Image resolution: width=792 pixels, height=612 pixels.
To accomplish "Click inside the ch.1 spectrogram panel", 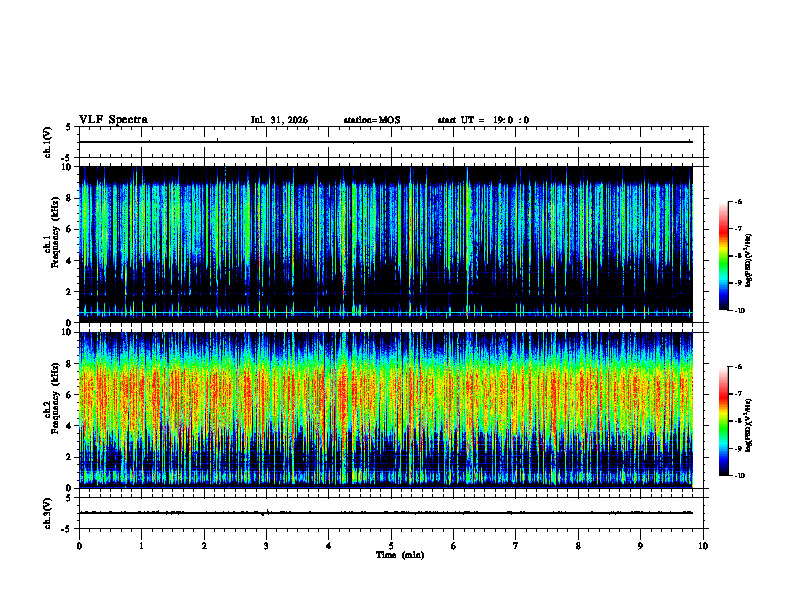I will (x=385, y=244).
